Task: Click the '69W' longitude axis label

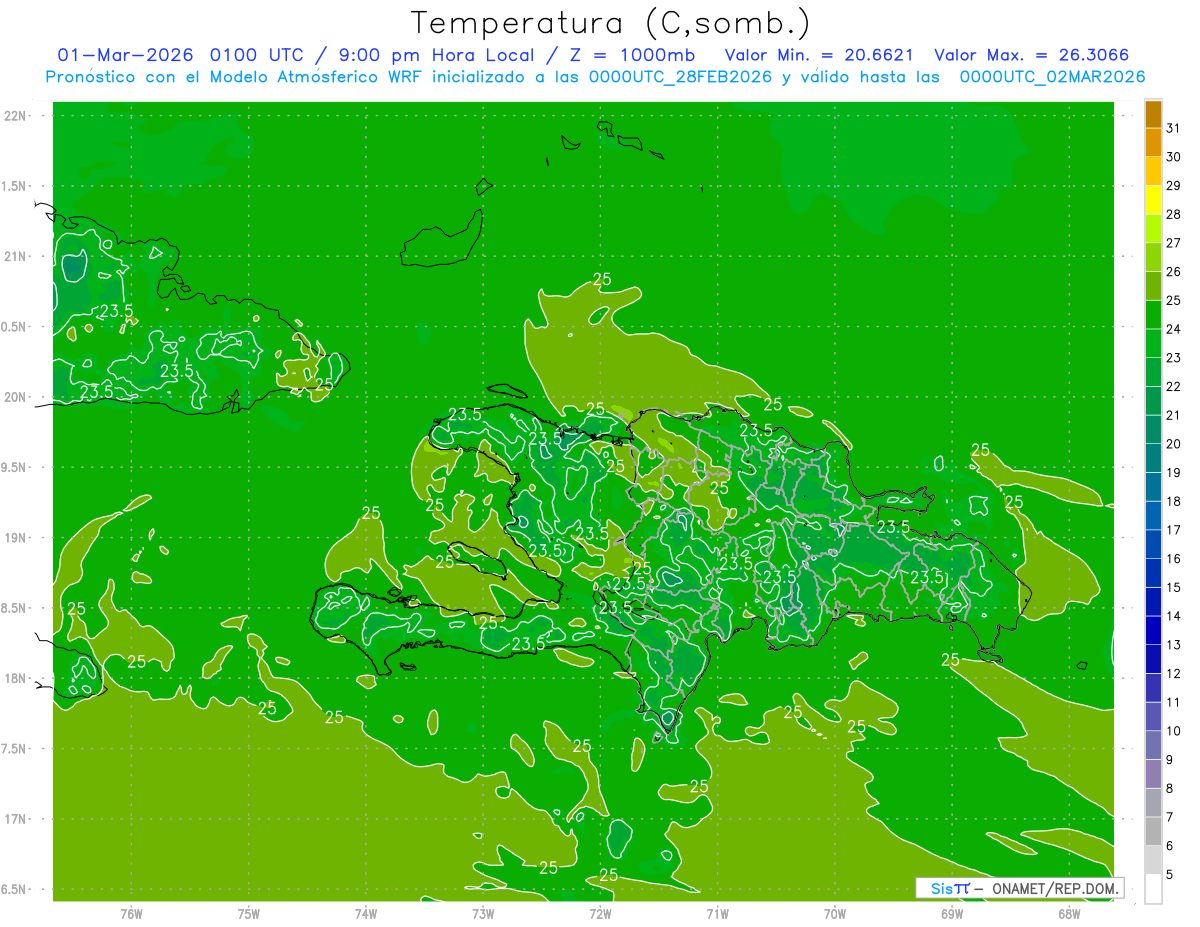Action: [x=952, y=914]
